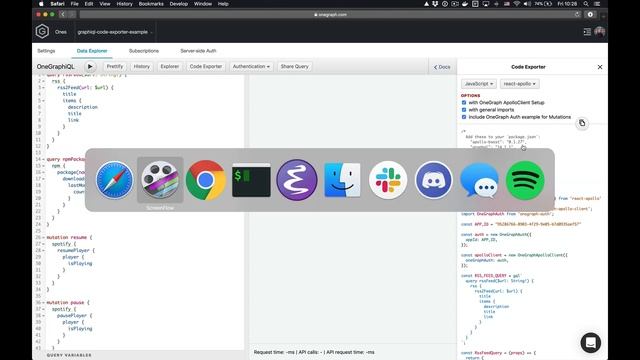Select Terminal in the app switcher
This screenshot has height=360, width=640.
[x=251, y=180]
